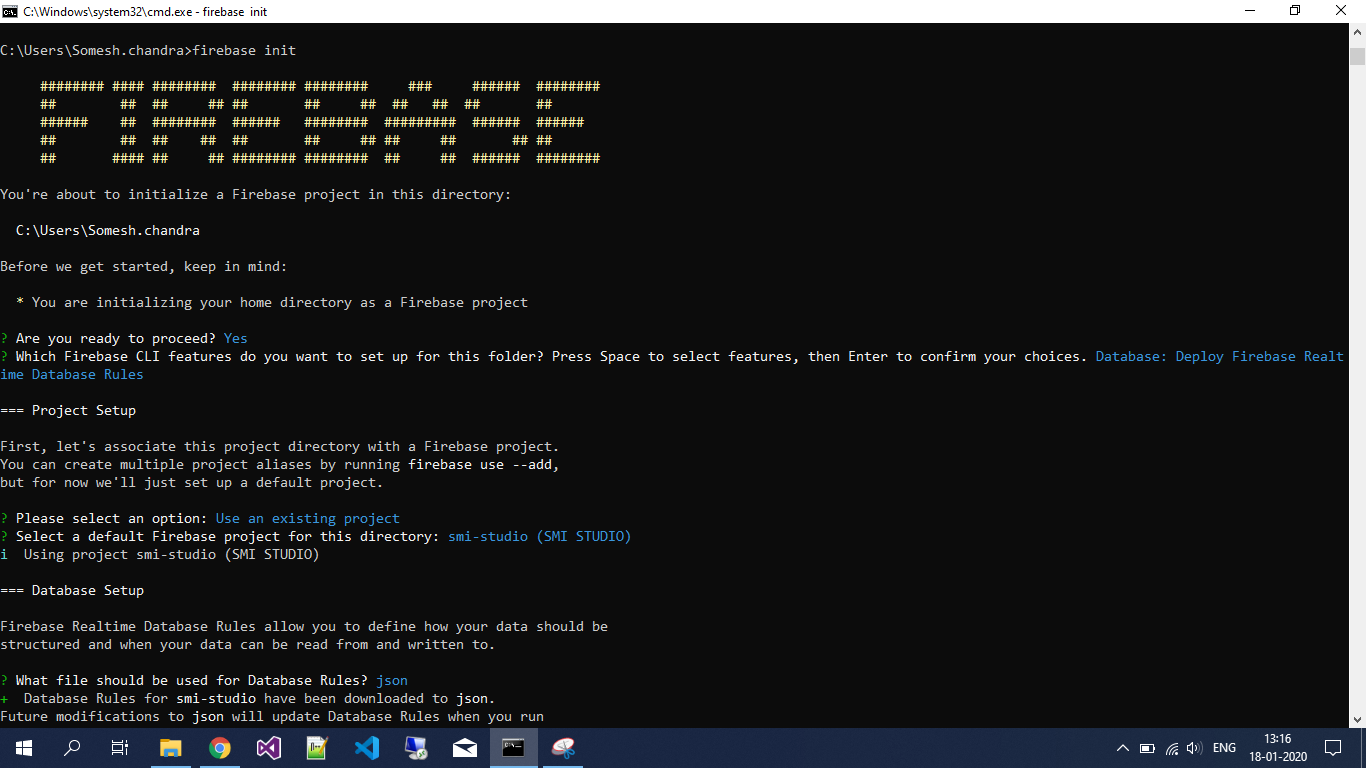Check battery status in the tray
The width and height of the screenshot is (1366, 768).
[x=1147, y=747]
